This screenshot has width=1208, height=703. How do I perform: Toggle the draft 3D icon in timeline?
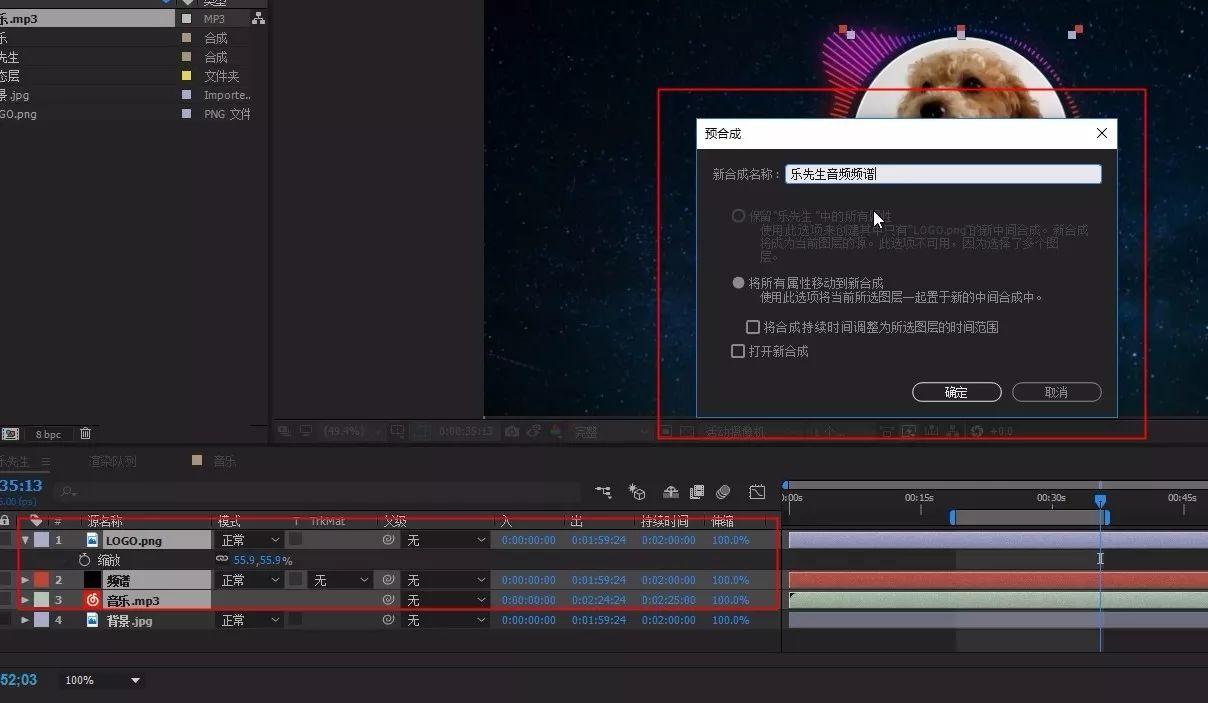[x=637, y=492]
